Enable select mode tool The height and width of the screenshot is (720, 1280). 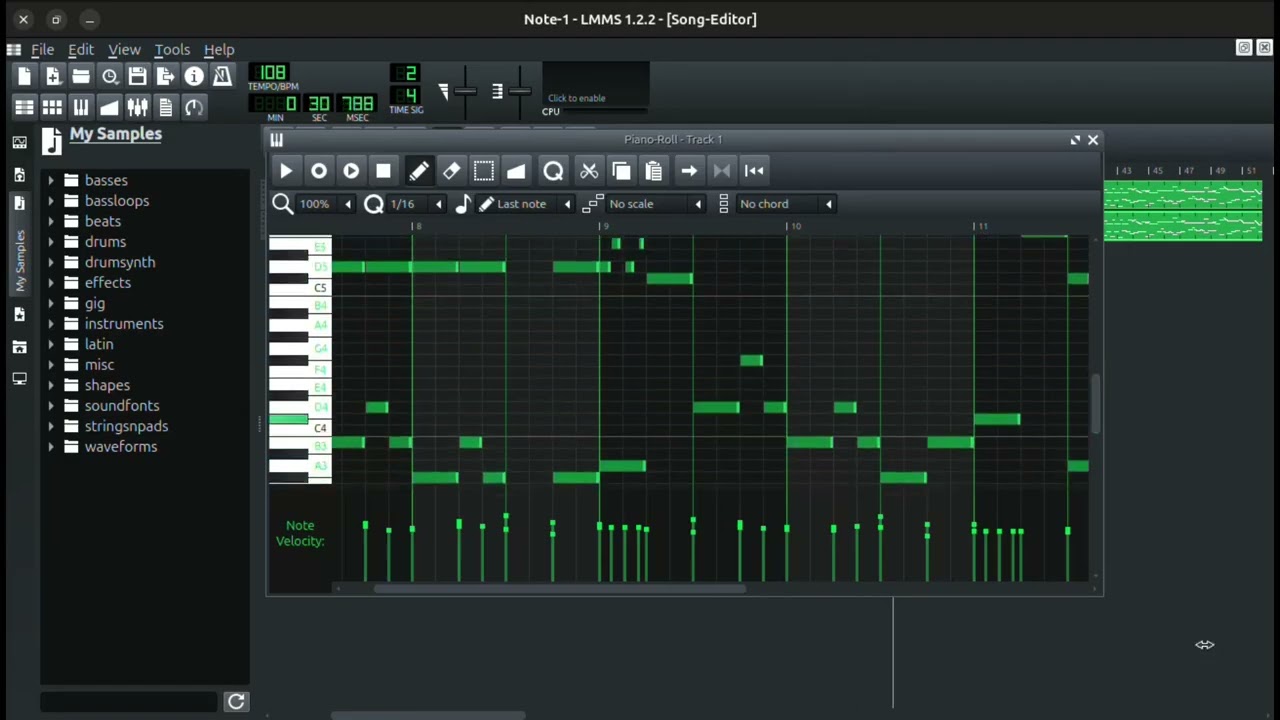pyautogui.click(x=484, y=171)
